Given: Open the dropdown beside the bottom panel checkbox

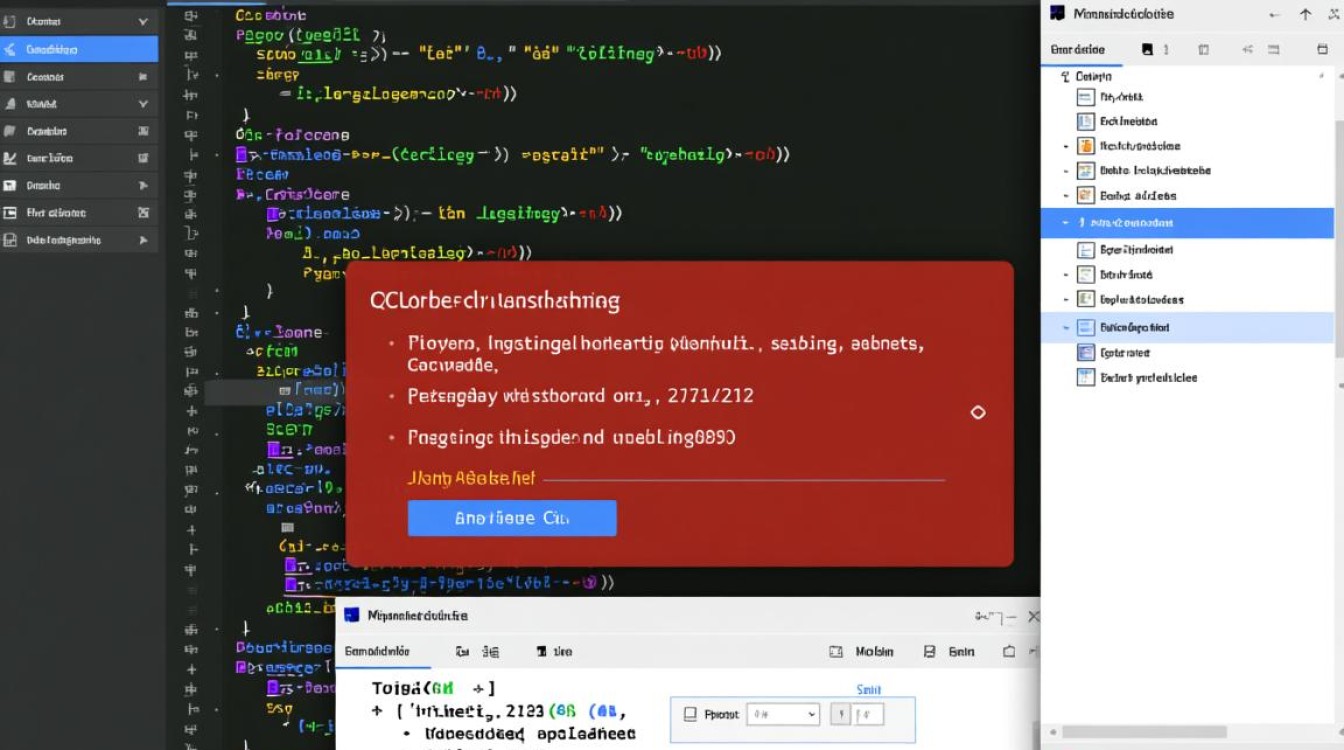Looking at the screenshot, I should click(x=783, y=714).
